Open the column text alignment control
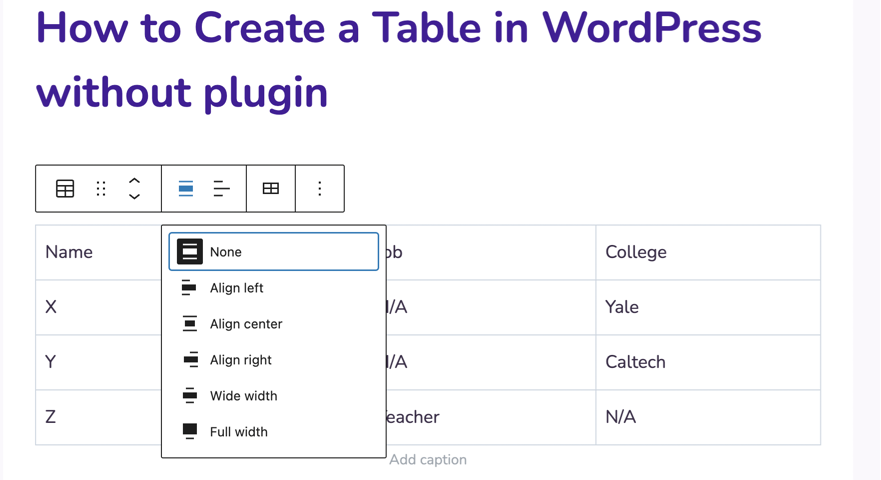This screenshot has width=881, height=480. (x=222, y=188)
